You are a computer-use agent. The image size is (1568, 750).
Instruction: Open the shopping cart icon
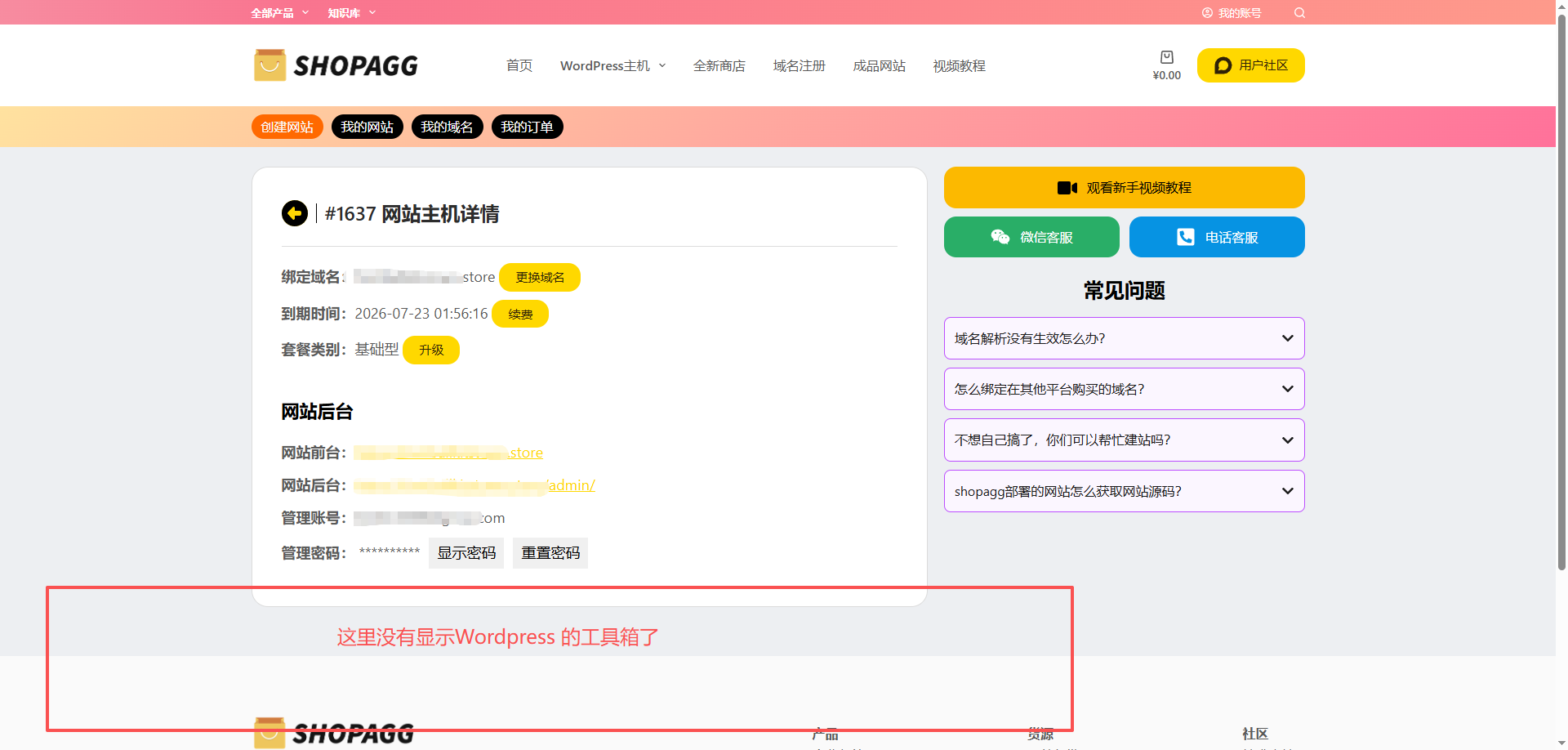(1167, 57)
